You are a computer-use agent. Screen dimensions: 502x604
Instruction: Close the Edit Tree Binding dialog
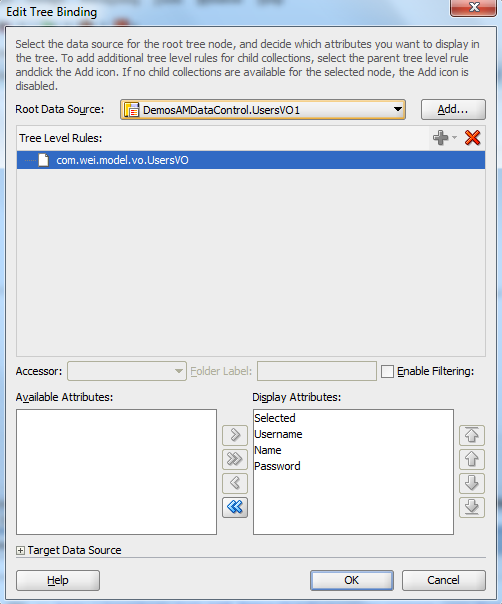pos(473,8)
